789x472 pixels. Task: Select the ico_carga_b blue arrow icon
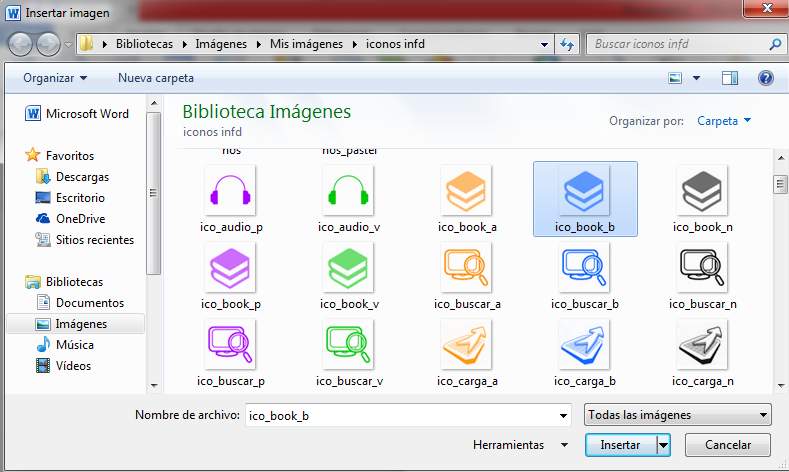(585, 345)
